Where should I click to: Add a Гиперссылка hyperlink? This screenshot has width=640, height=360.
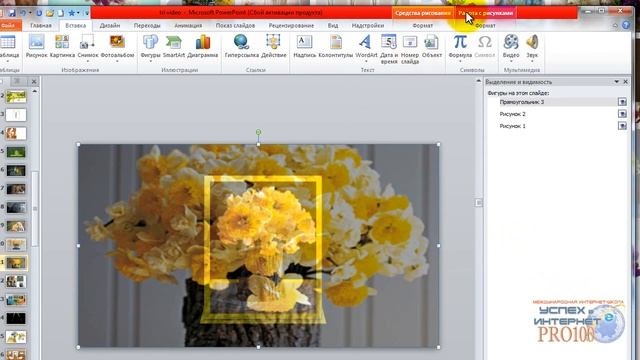click(241, 46)
